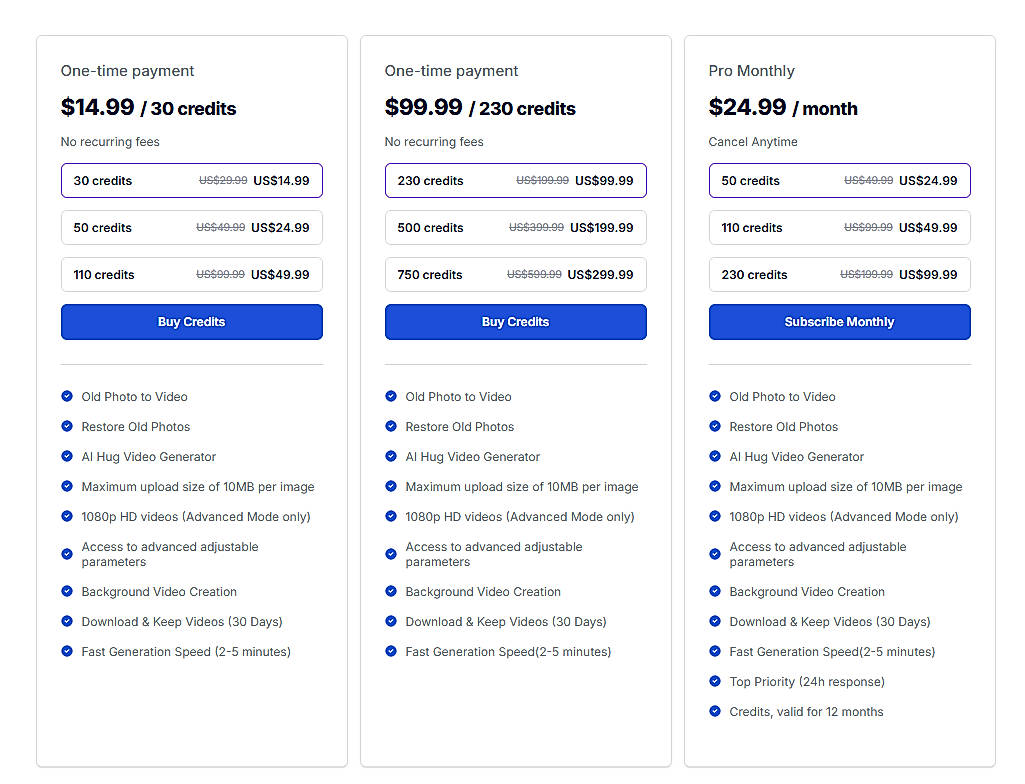Select 230 credits option in Pro Monthly card

click(839, 275)
